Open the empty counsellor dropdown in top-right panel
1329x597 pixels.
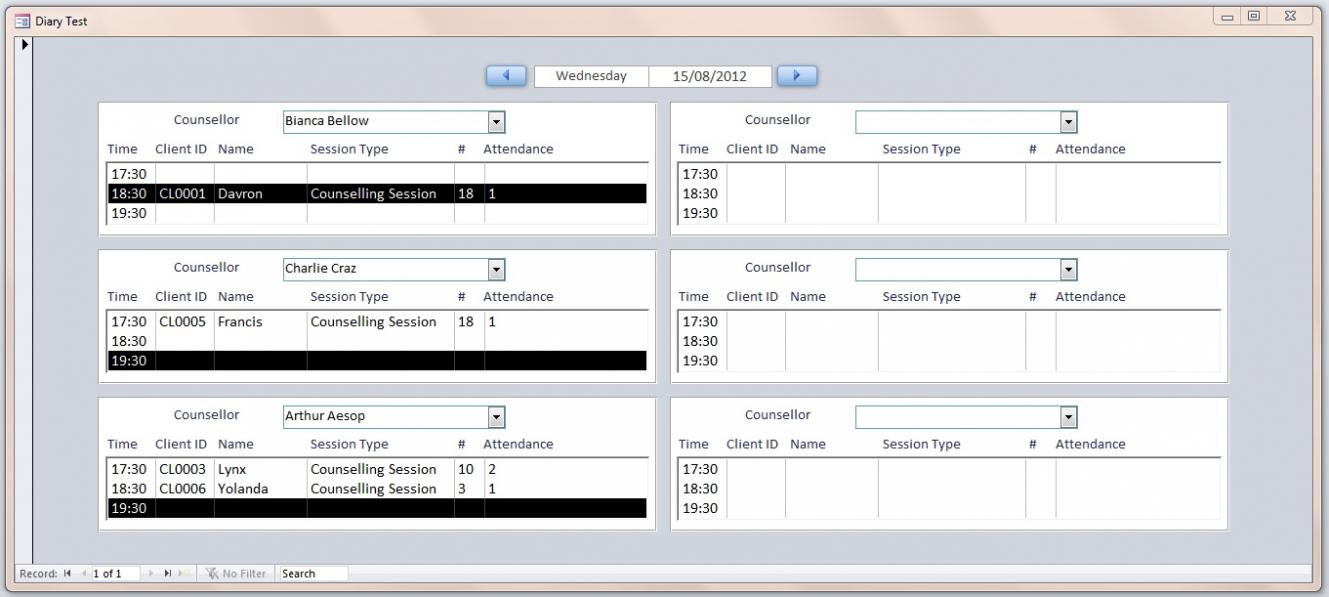point(1068,121)
